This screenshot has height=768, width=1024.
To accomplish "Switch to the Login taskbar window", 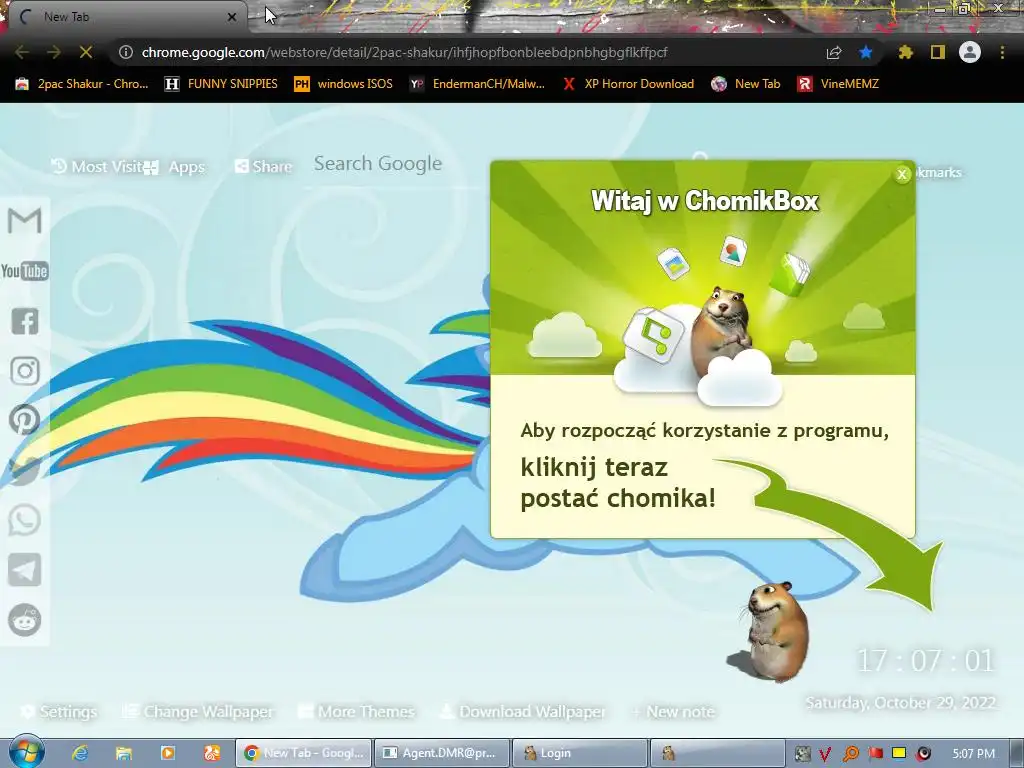I will click(580, 753).
